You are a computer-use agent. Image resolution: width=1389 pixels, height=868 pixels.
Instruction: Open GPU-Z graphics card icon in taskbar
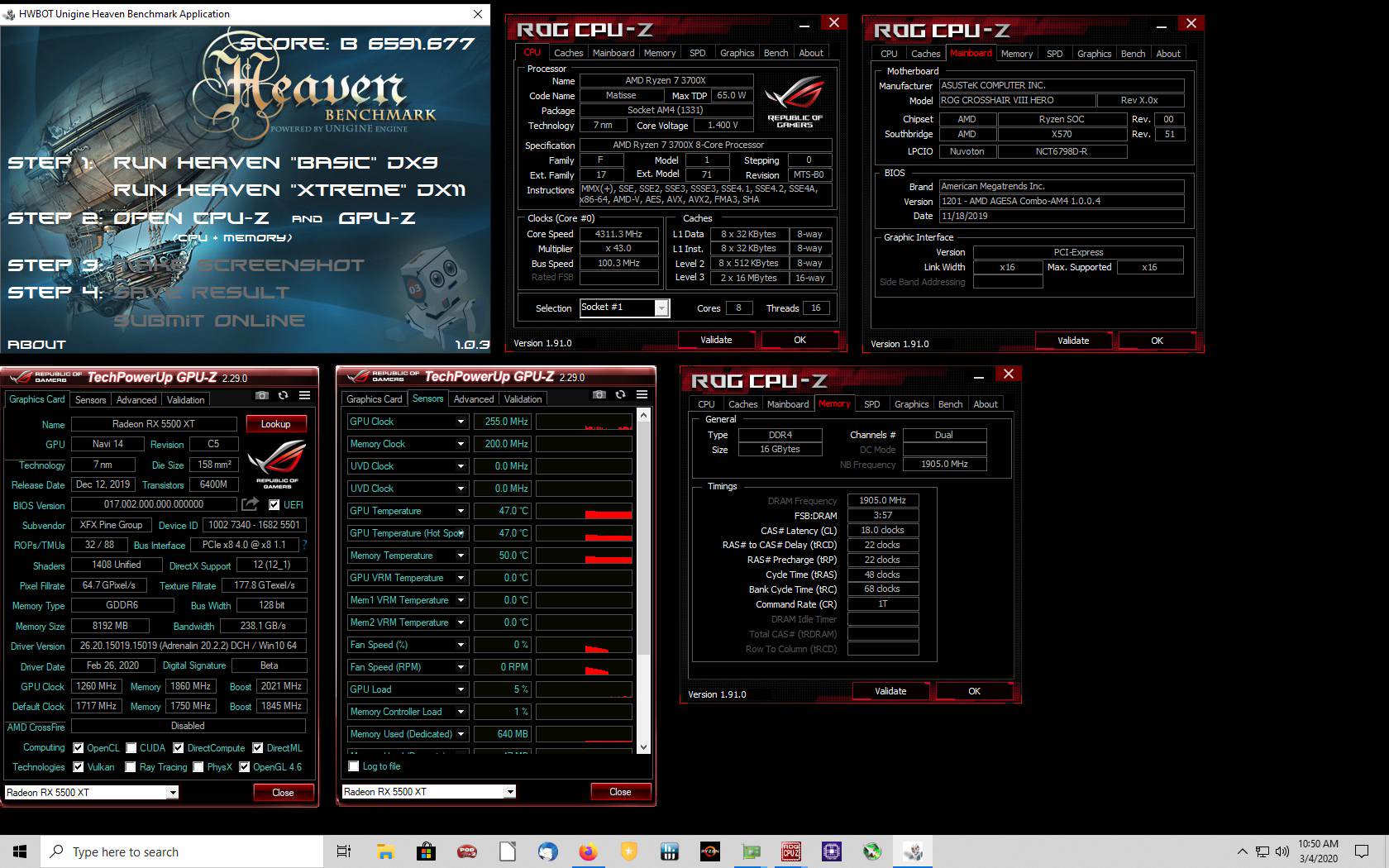(x=751, y=851)
